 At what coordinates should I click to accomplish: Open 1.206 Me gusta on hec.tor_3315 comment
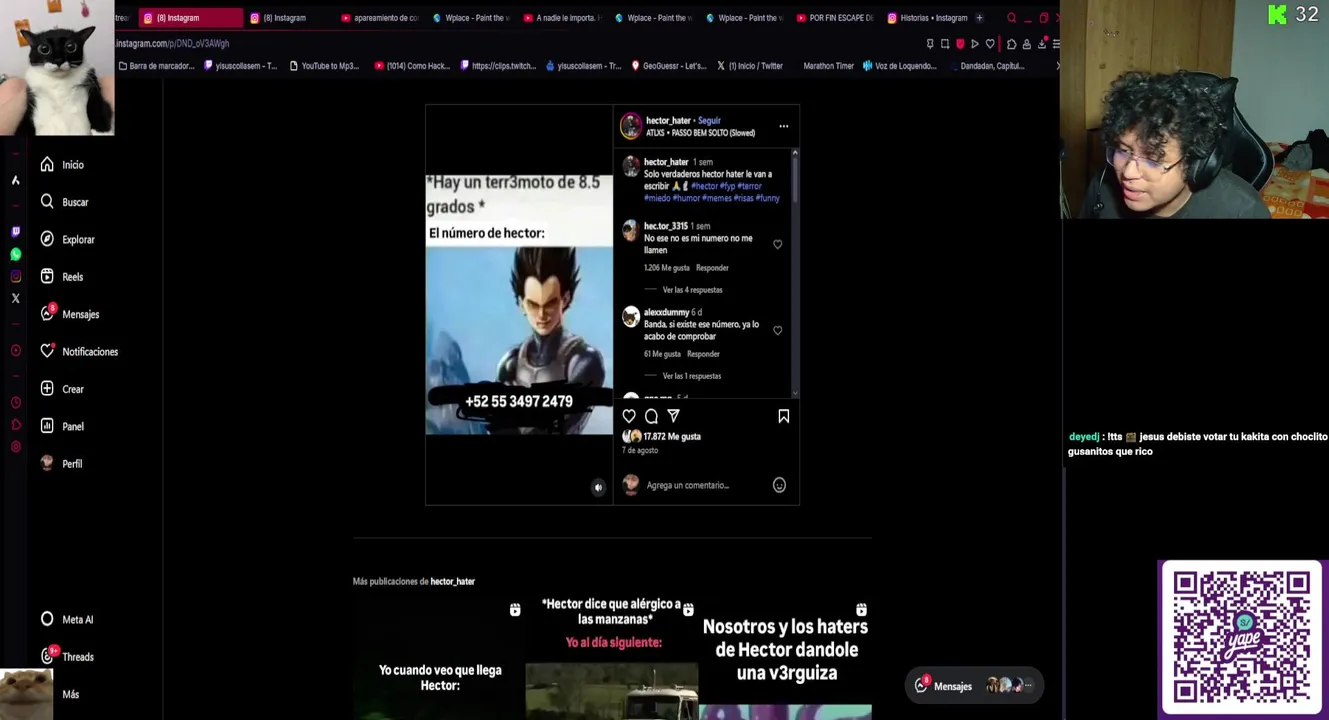[x=667, y=268]
